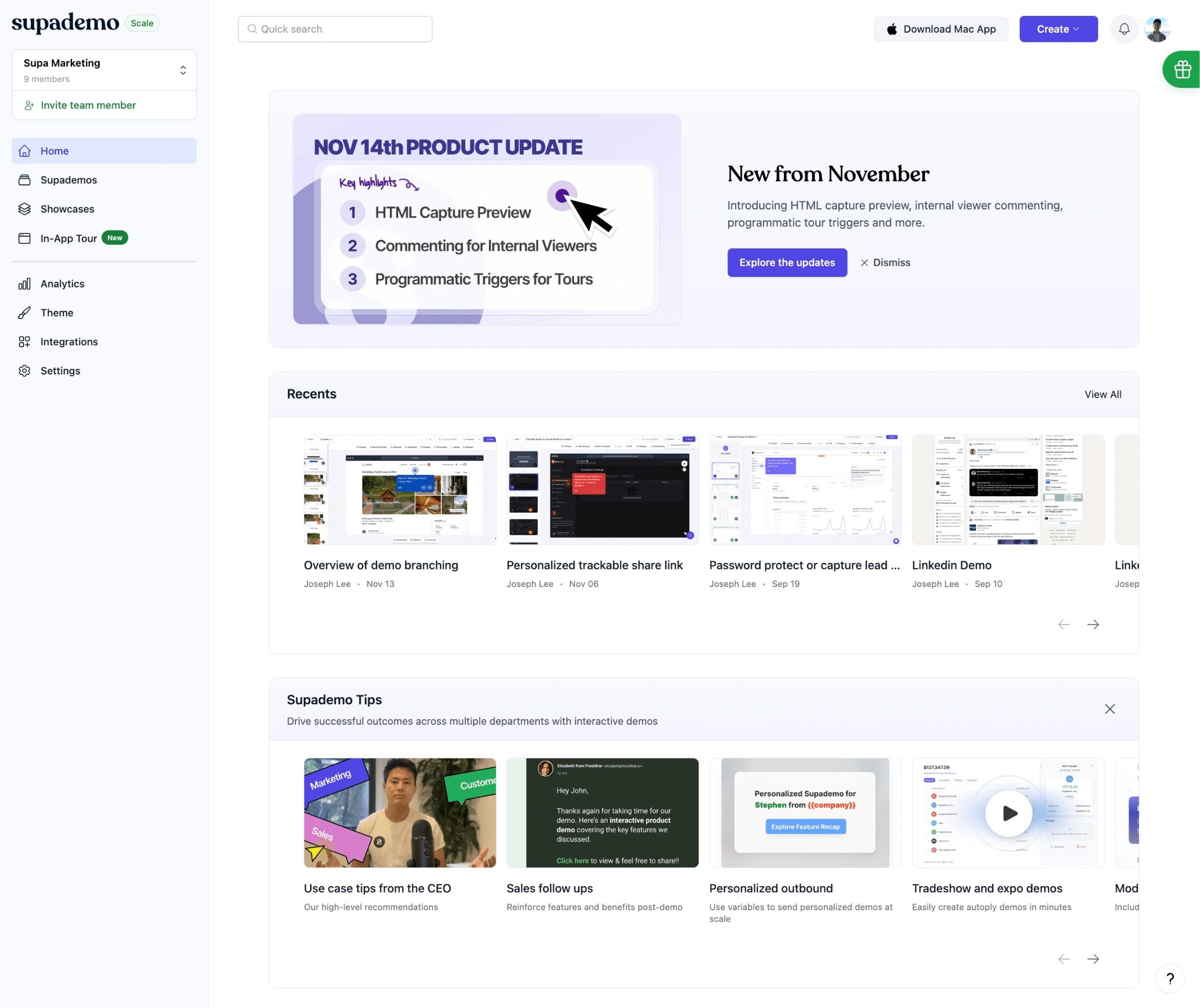Close the Supademo Tips section

coord(1110,708)
